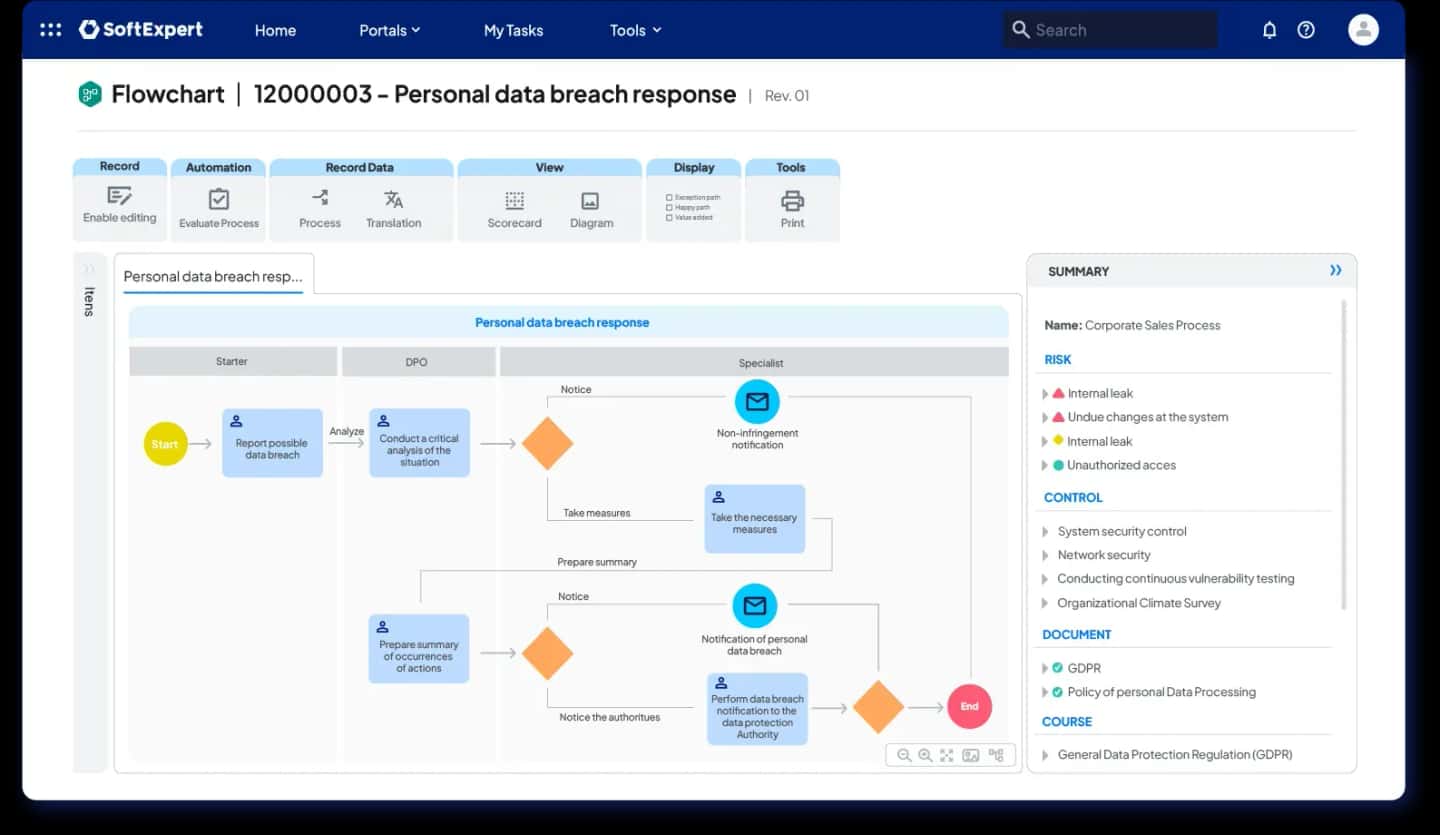Open the apps grid menu
Screen dimensions: 1440x835
50,30
